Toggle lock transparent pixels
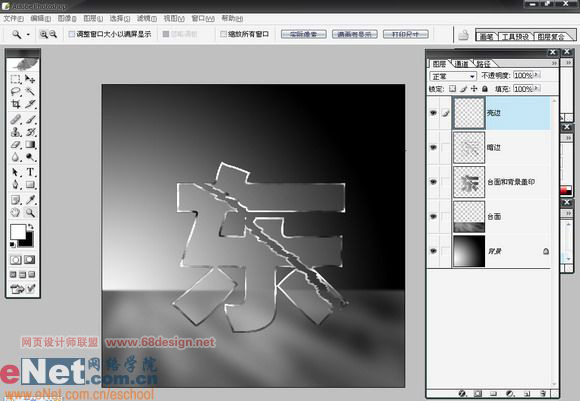Screen dimensions: 580x401 [452, 89]
